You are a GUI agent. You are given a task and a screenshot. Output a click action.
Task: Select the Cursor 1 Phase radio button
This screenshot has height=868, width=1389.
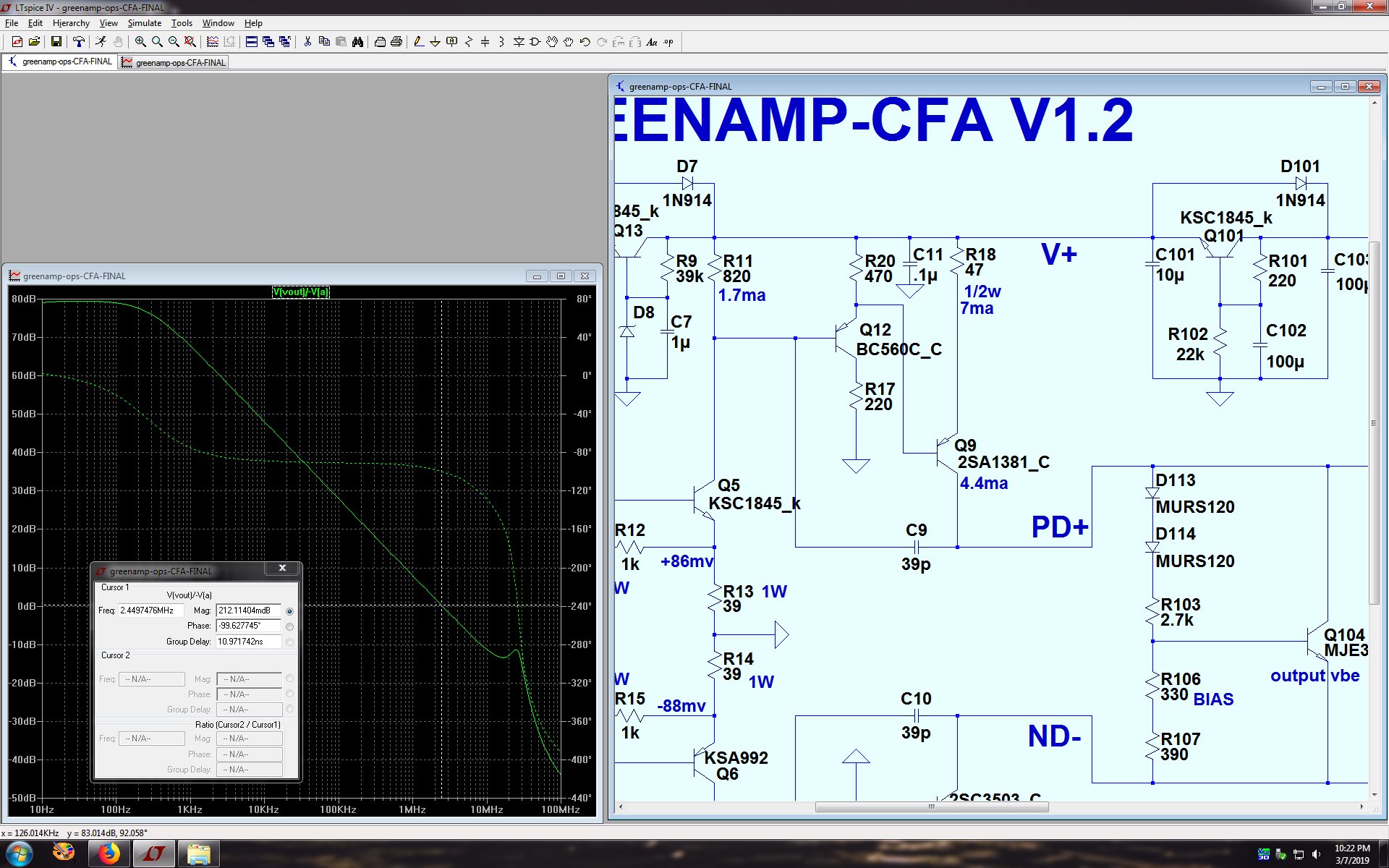290,626
